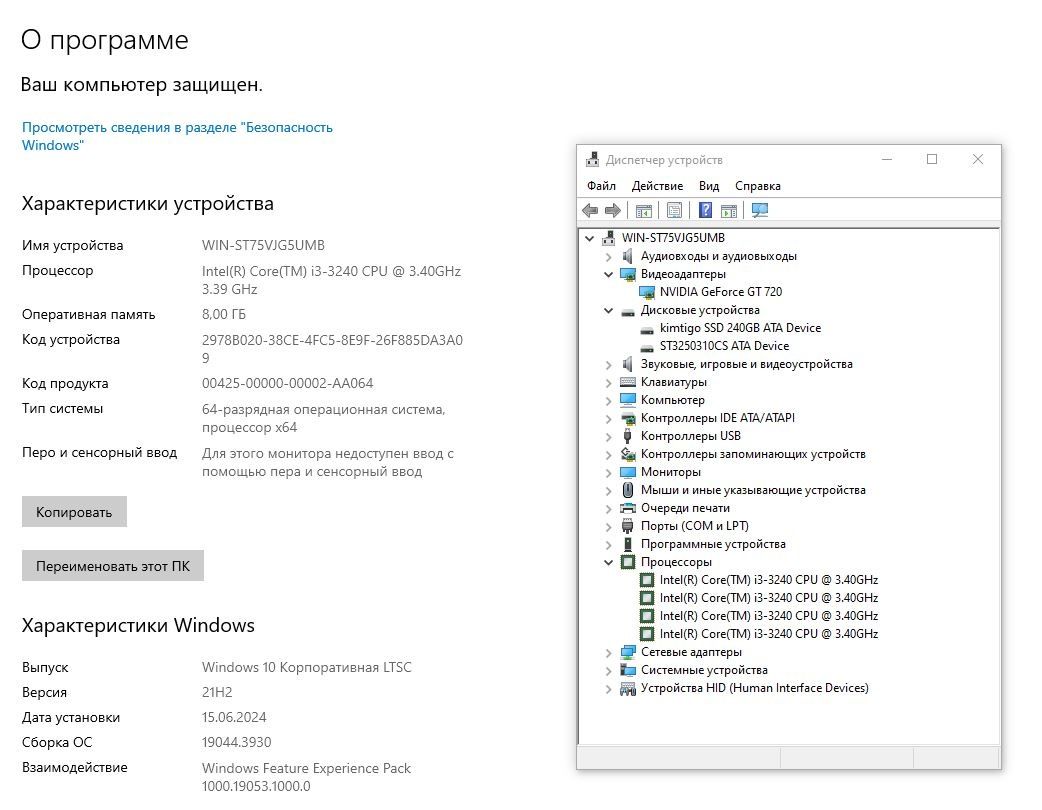
Task: Click the Копировать button under device specs
Action: (74, 512)
